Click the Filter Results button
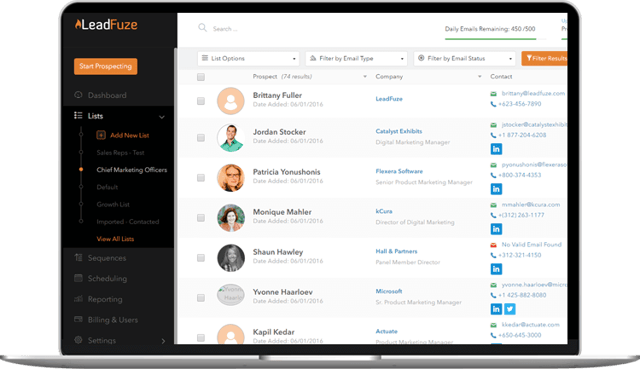Screen dimensions: 640x369 [x=544, y=58]
